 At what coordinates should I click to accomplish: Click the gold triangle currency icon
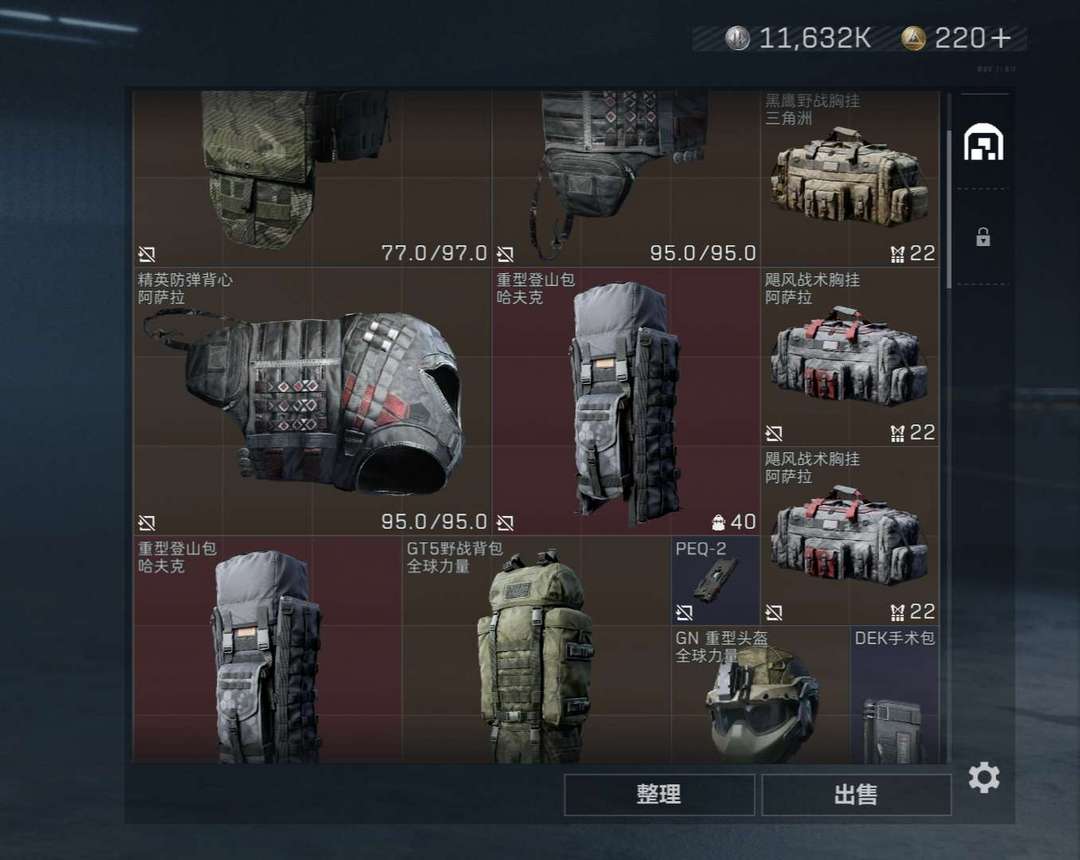tap(913, 39)
